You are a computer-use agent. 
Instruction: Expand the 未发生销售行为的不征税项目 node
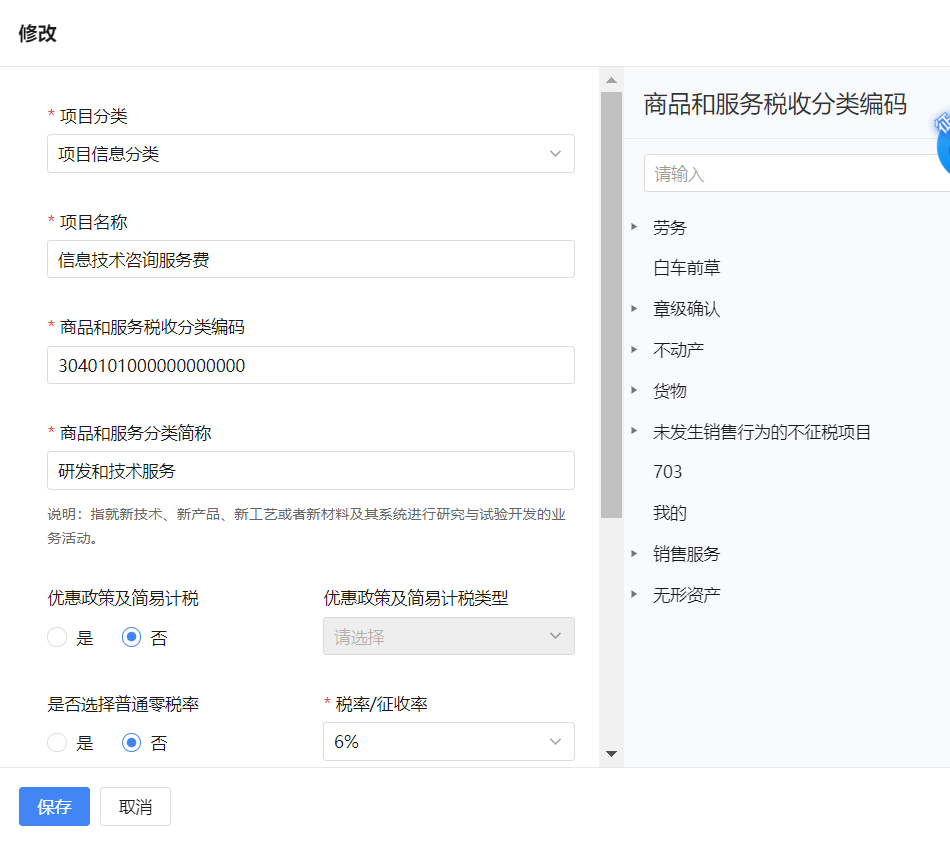(x=634, y=431)
